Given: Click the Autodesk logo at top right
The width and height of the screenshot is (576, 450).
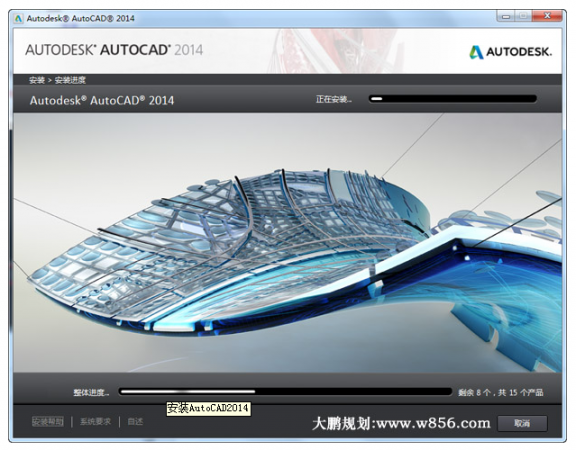Looking at the screenshot, I should click(511, 52).
